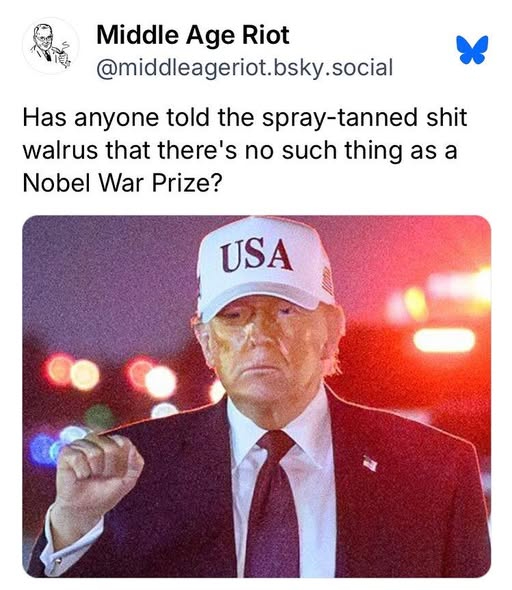
Task: Click the raised fist in the photo
Action: [x=99, y=469]
